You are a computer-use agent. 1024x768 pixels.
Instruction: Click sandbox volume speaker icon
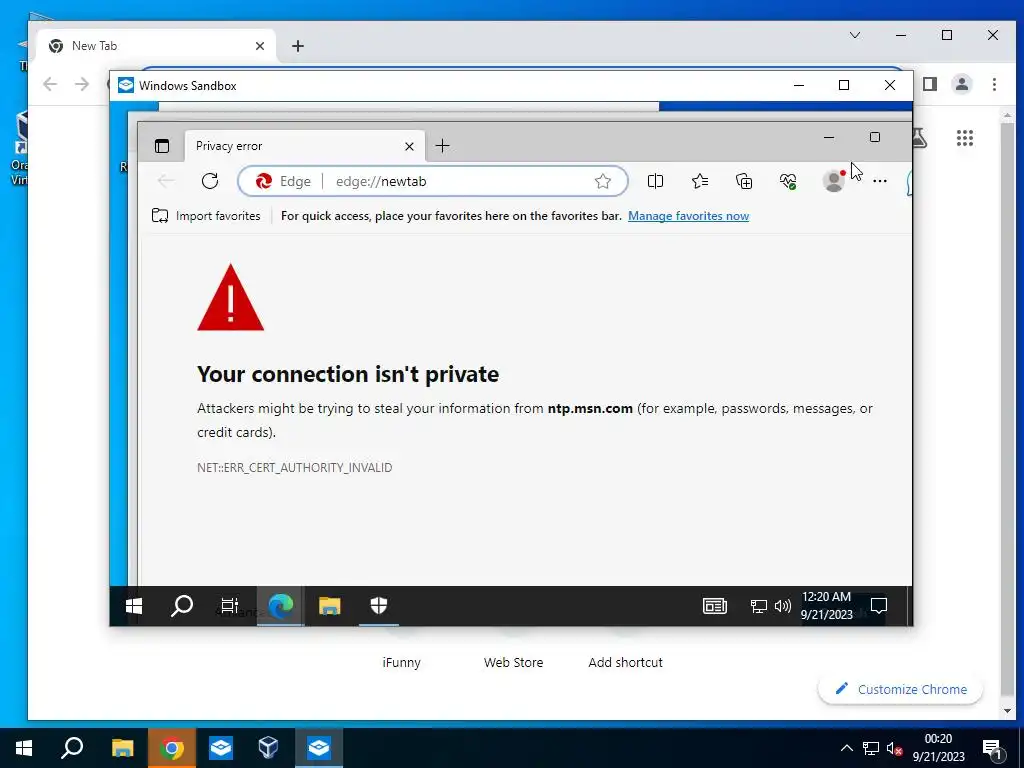tap(782, 606)
